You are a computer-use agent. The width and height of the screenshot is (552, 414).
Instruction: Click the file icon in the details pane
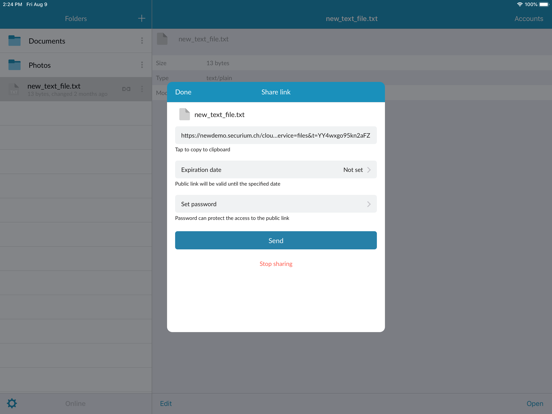tap(162, 39)
